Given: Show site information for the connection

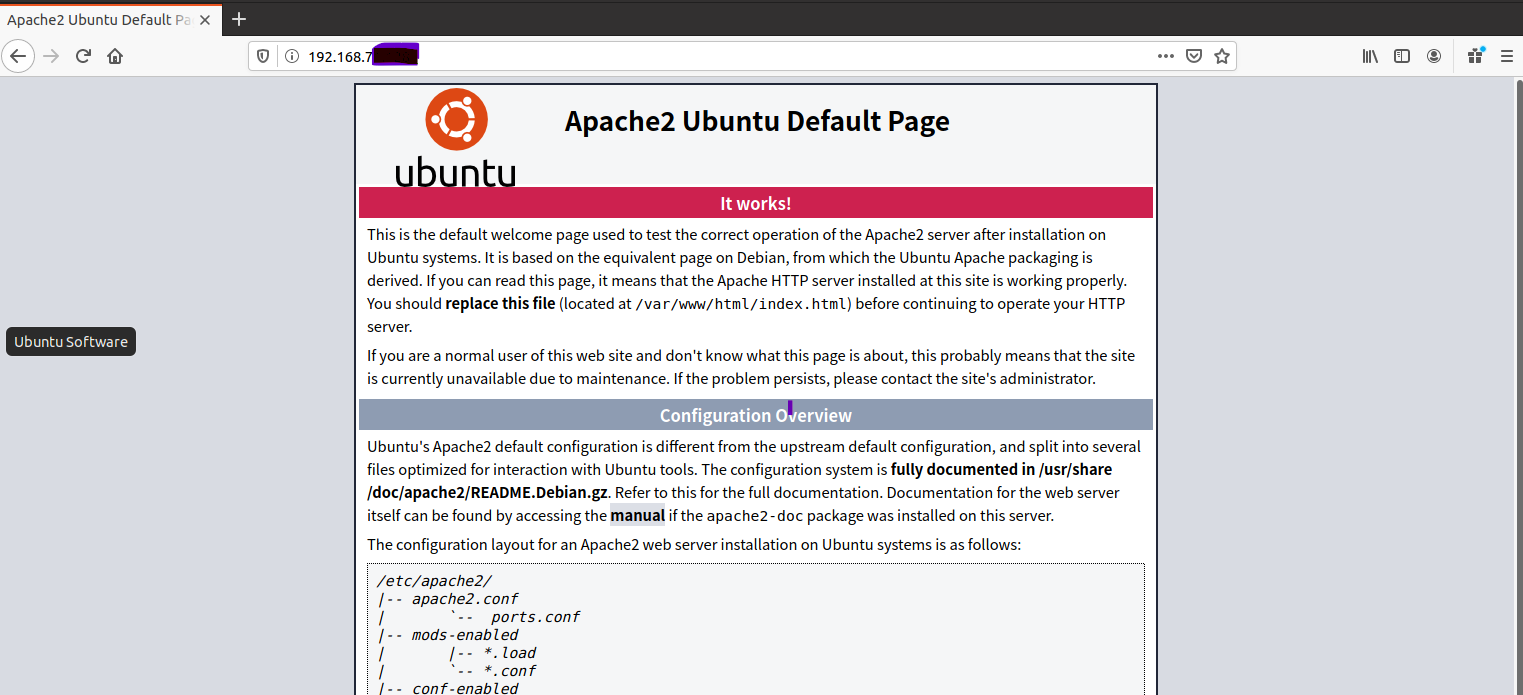Looking at the screenshot, I should [x=292, y=56].
